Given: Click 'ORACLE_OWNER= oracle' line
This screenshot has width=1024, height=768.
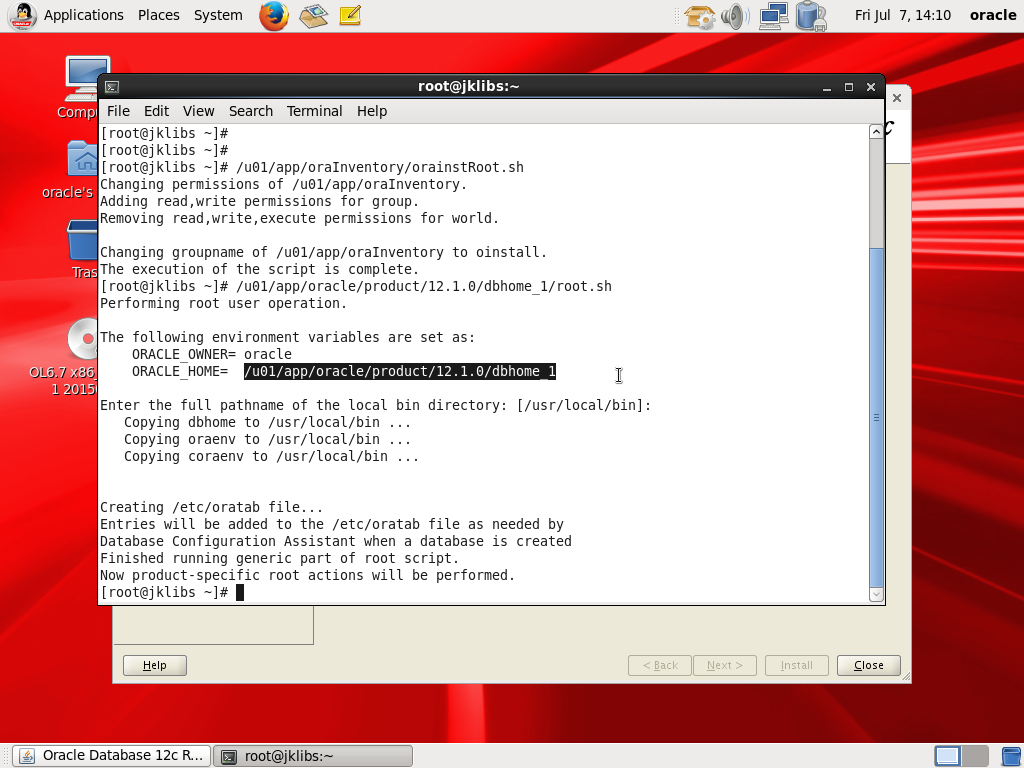Looking at the screenshot, I should (x=212, y=355).
